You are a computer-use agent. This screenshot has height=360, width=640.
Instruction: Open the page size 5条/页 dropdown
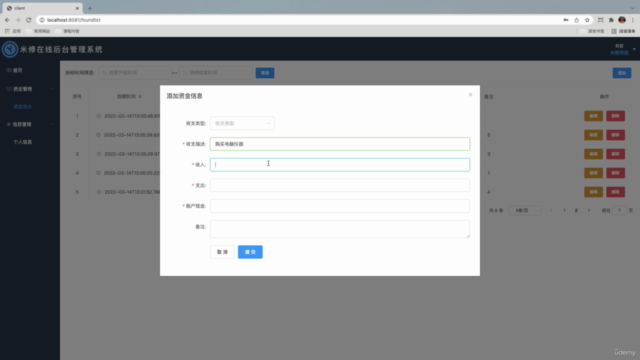[525, 211]
